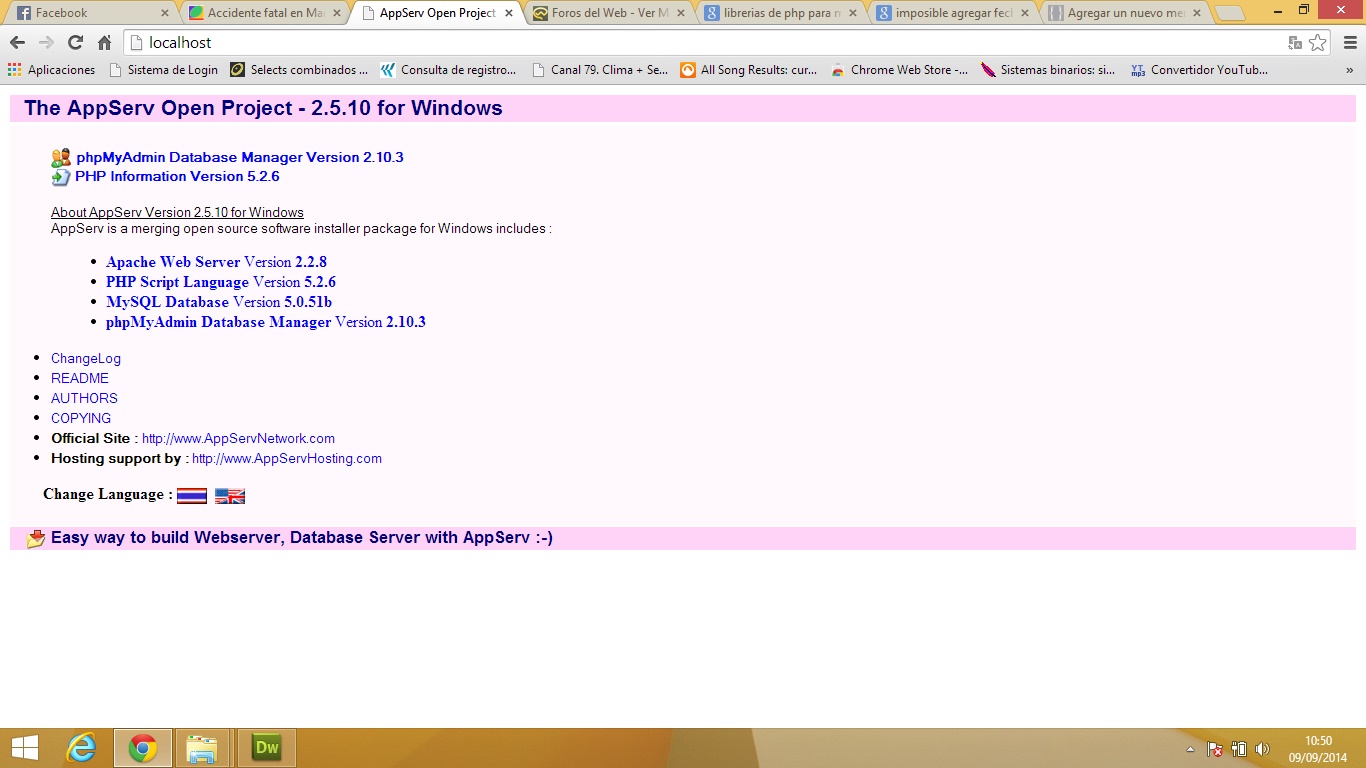The height and width of the screenshot is (768, 1366).
Task: Open Apache Web Server list link
Action: pos(216,262)
